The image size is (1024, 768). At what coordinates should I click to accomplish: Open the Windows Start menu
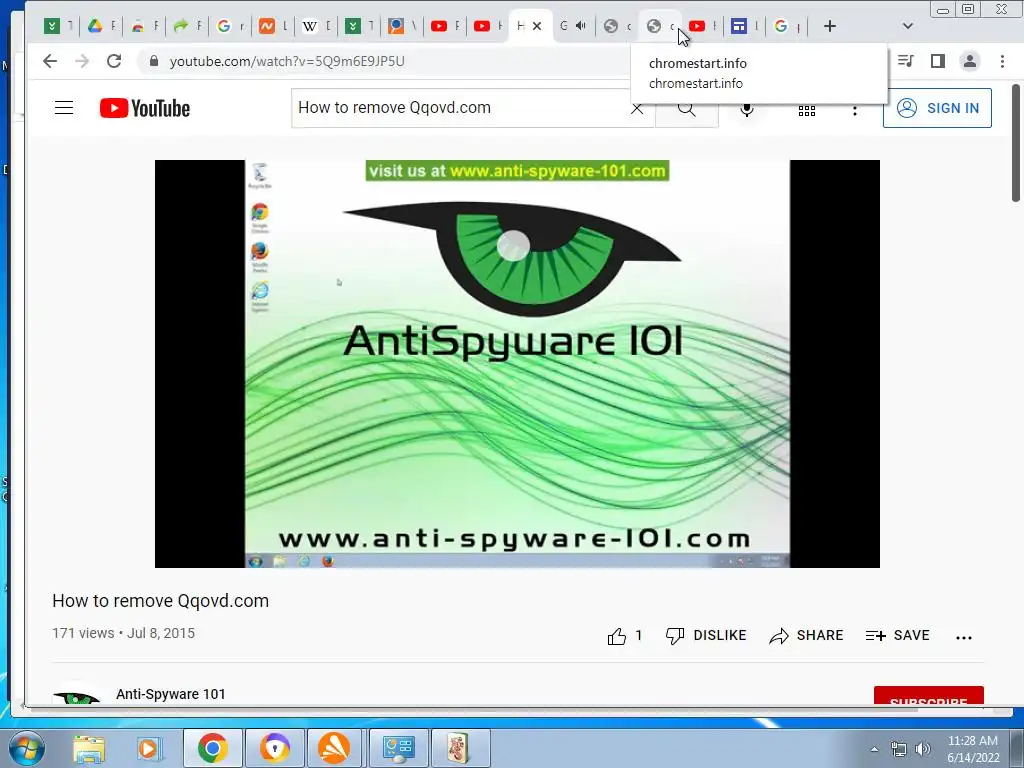[26, 748]
